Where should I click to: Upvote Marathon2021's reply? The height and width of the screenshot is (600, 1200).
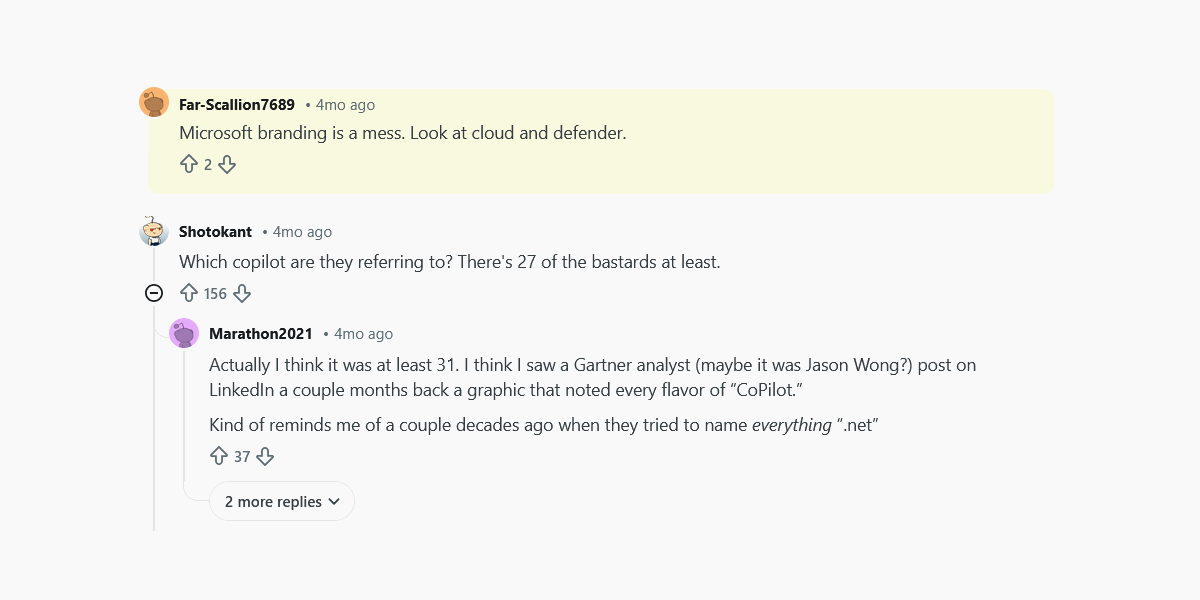pyautogui.click(x=220, y=455)
